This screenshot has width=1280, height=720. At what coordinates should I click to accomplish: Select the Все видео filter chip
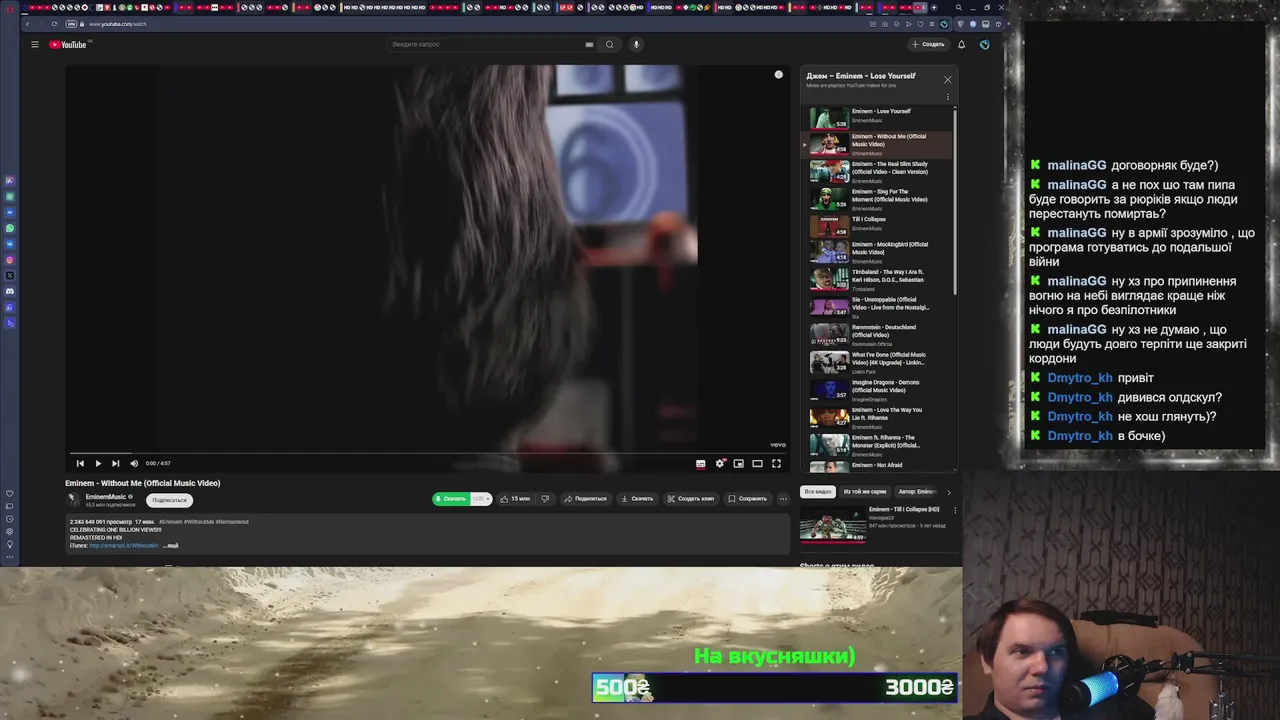pos(818,491)
